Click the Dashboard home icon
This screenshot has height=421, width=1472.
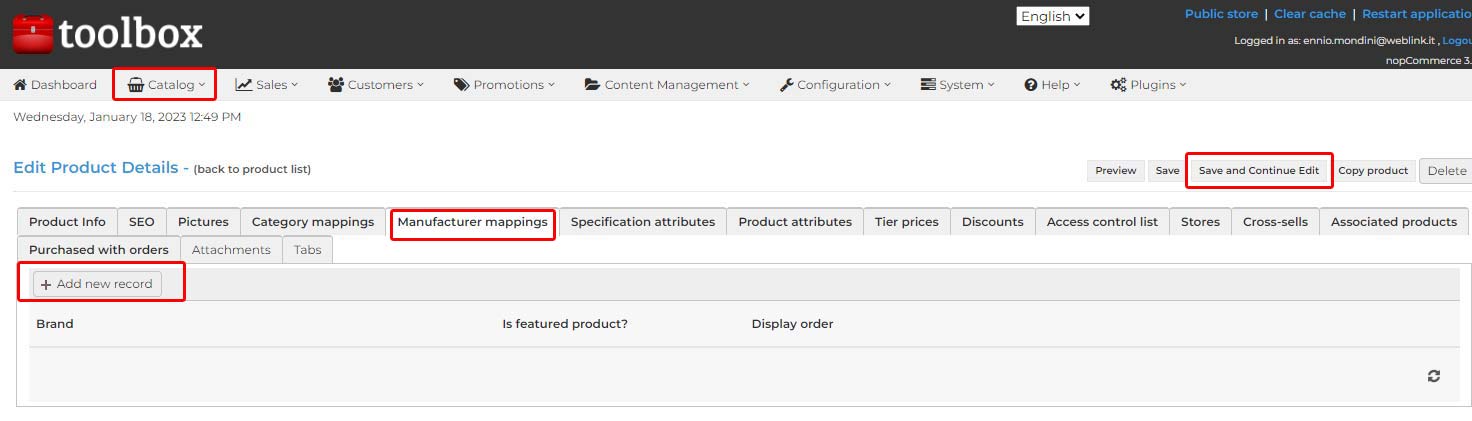(x=20, y=85)
